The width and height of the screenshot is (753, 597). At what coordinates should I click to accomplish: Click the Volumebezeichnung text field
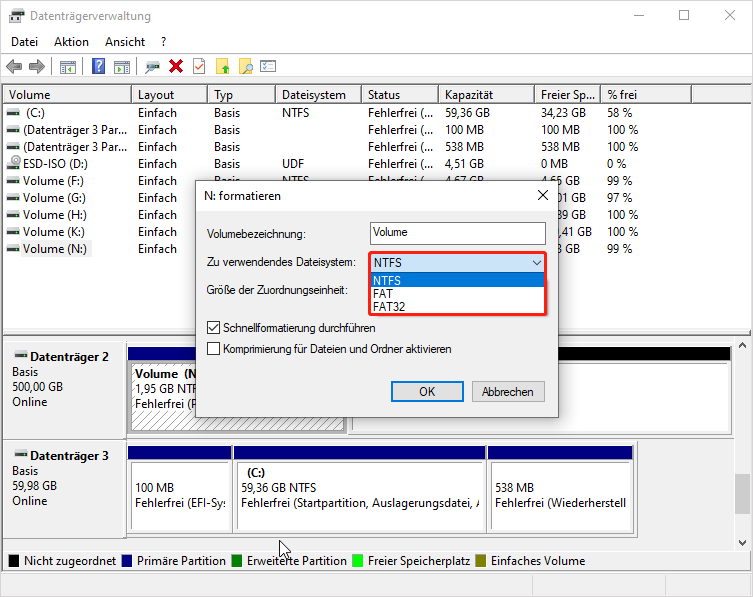pos(458,233)
